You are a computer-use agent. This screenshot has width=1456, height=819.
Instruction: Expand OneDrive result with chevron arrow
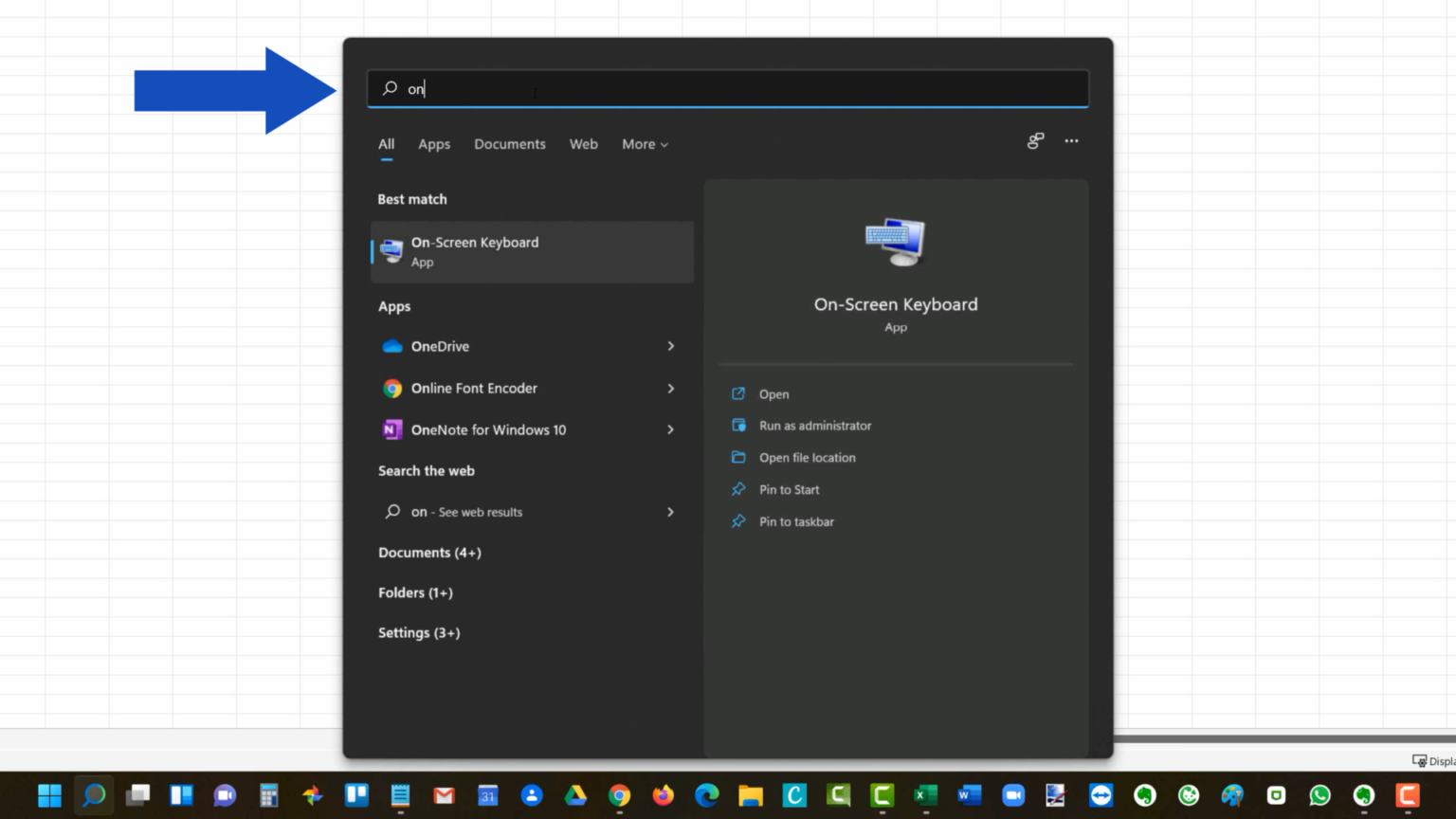pos(670,347)
